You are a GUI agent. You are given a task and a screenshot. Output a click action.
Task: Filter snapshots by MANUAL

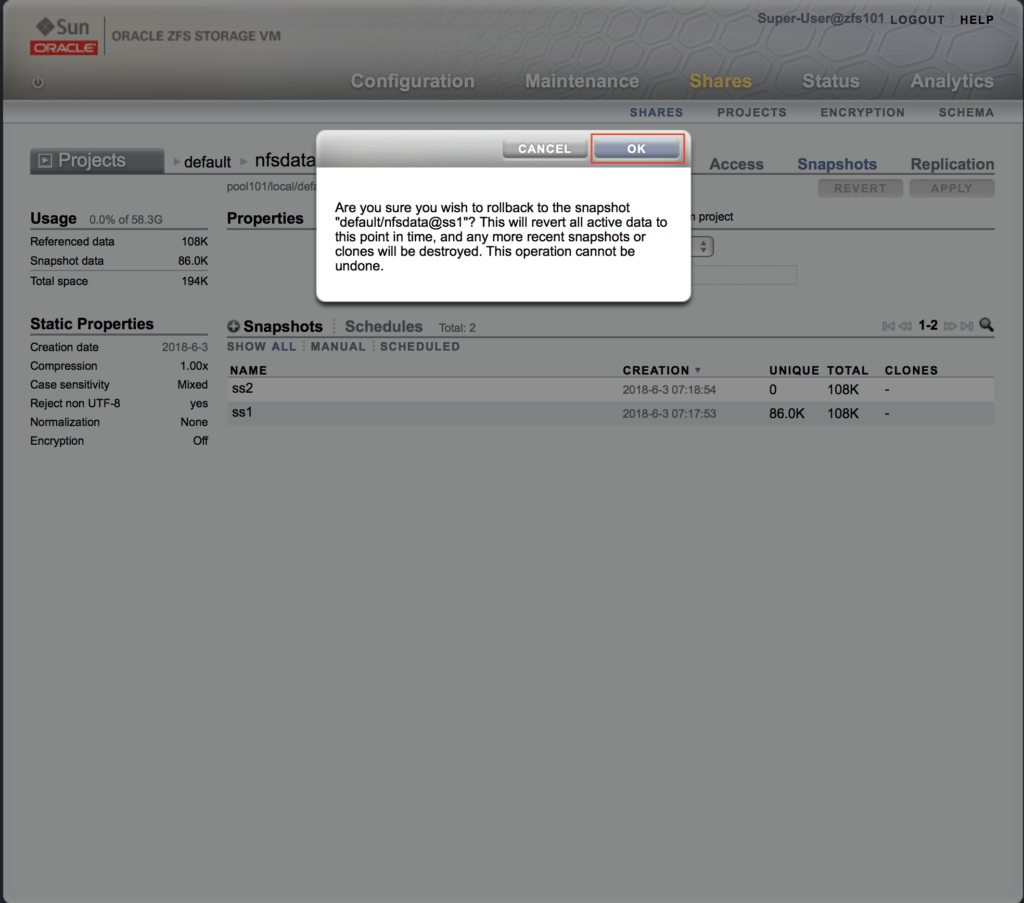(x=338, y=347)
